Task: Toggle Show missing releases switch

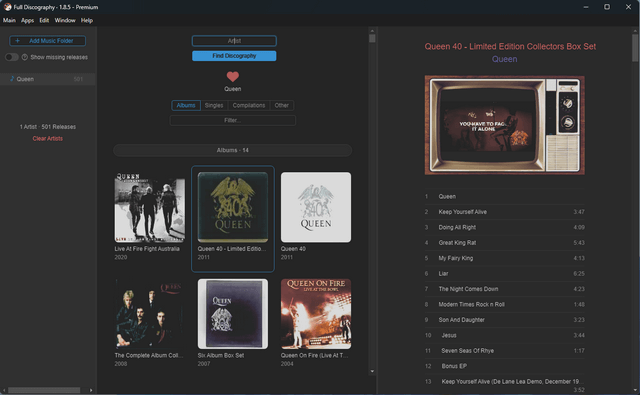Action: 12,57
